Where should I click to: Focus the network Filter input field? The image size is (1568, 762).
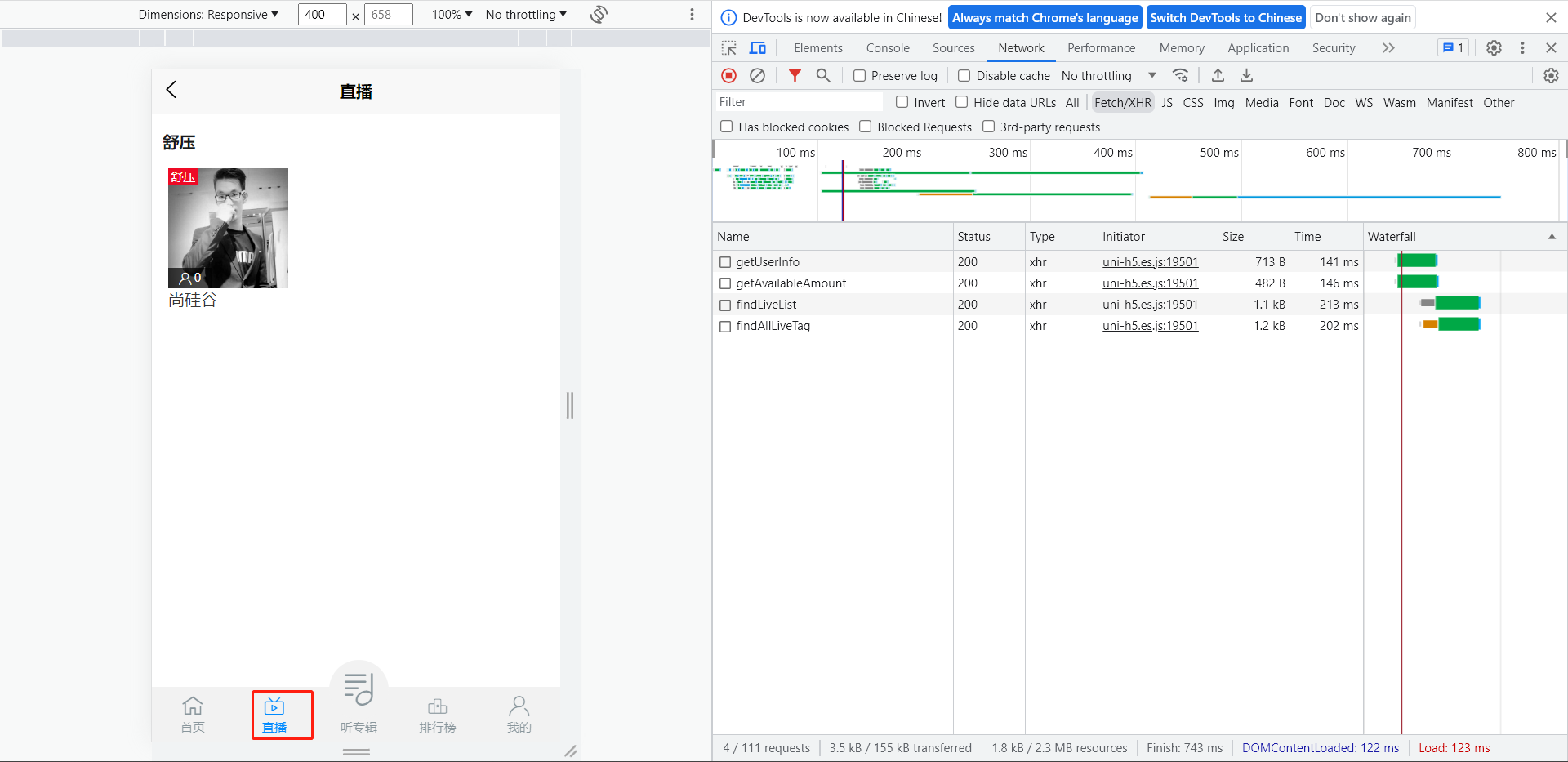click(800, 102)
